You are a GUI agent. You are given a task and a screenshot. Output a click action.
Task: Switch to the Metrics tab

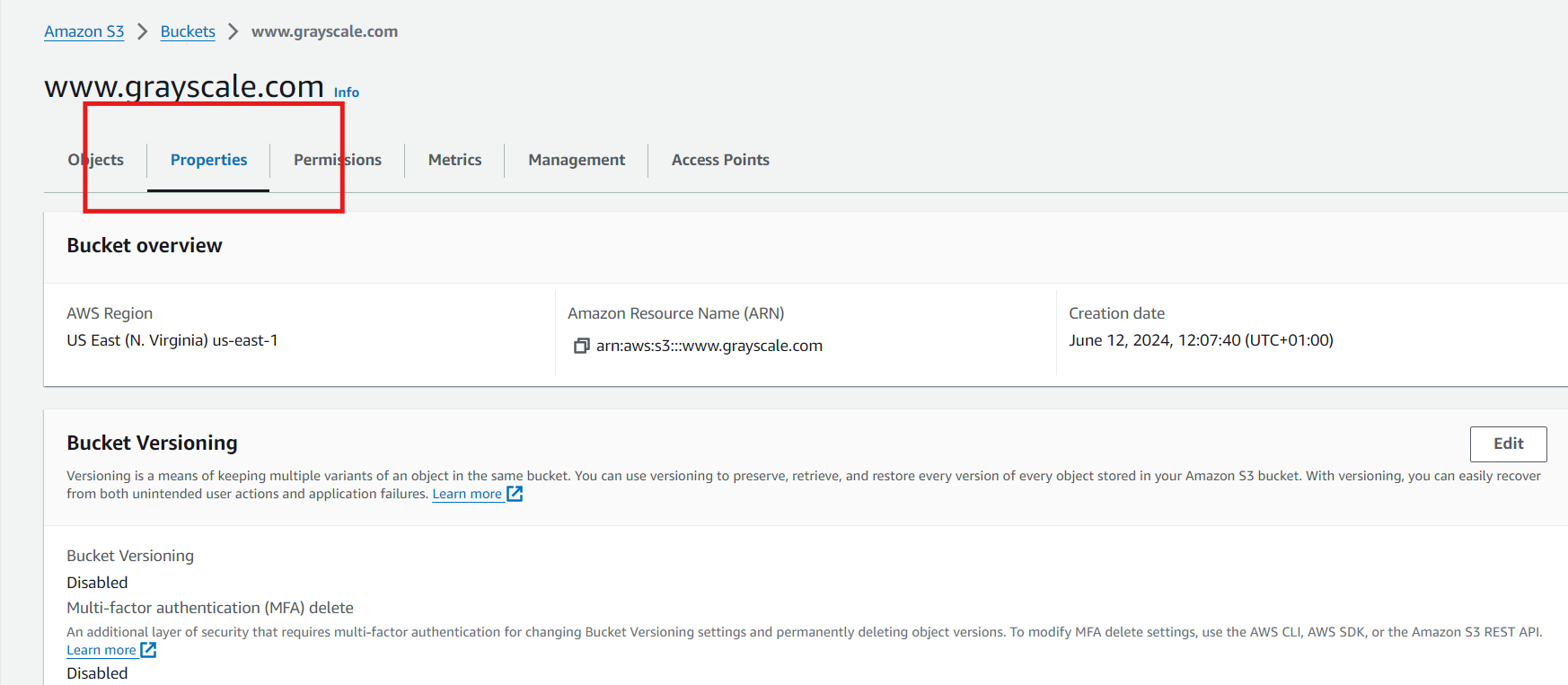coord(454,160)
